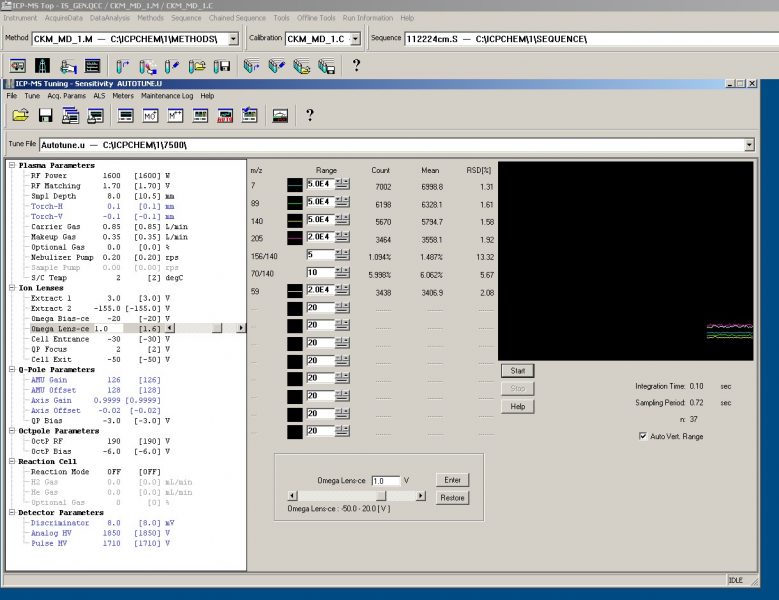Open the Method dropdown CKM_MD_1.M

[233, 39]
